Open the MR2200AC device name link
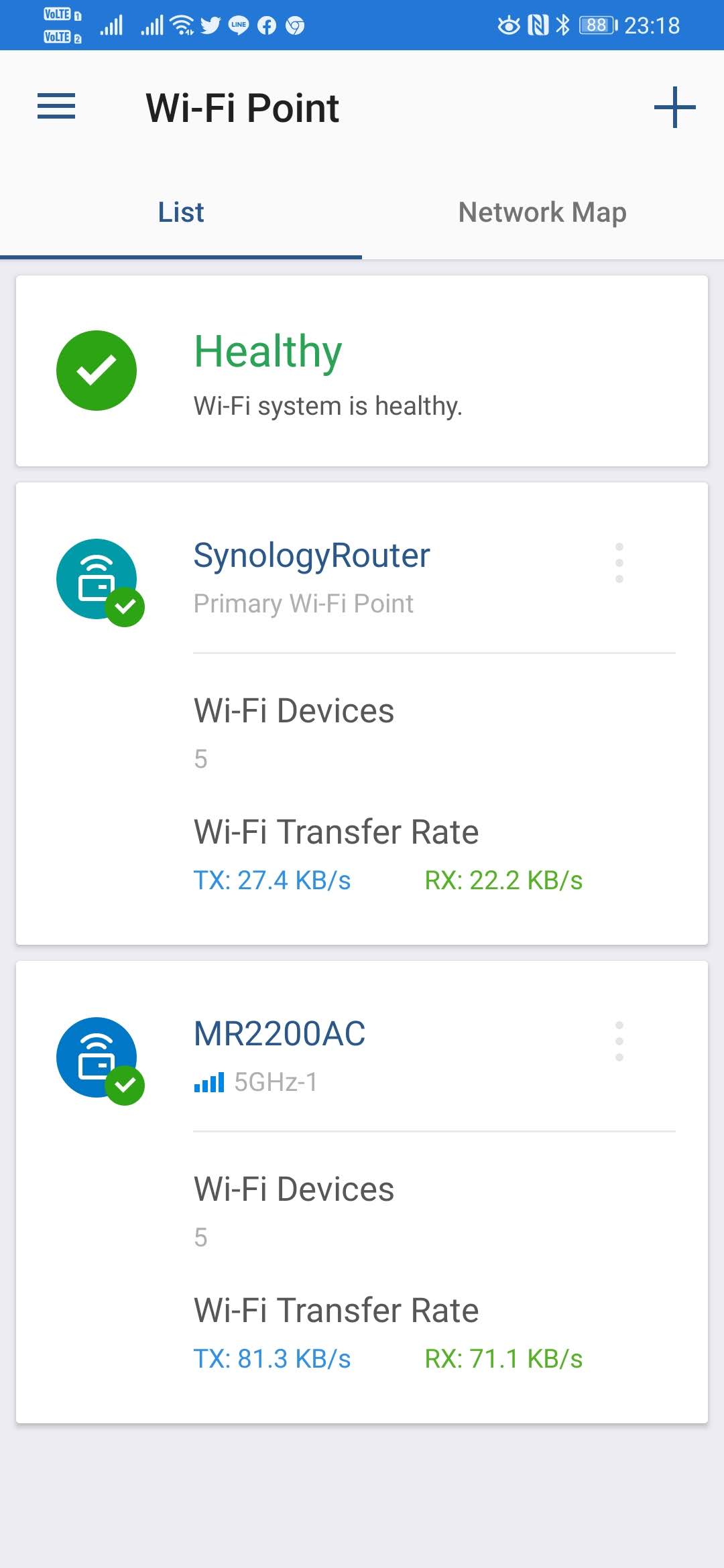 point(280,1034)
